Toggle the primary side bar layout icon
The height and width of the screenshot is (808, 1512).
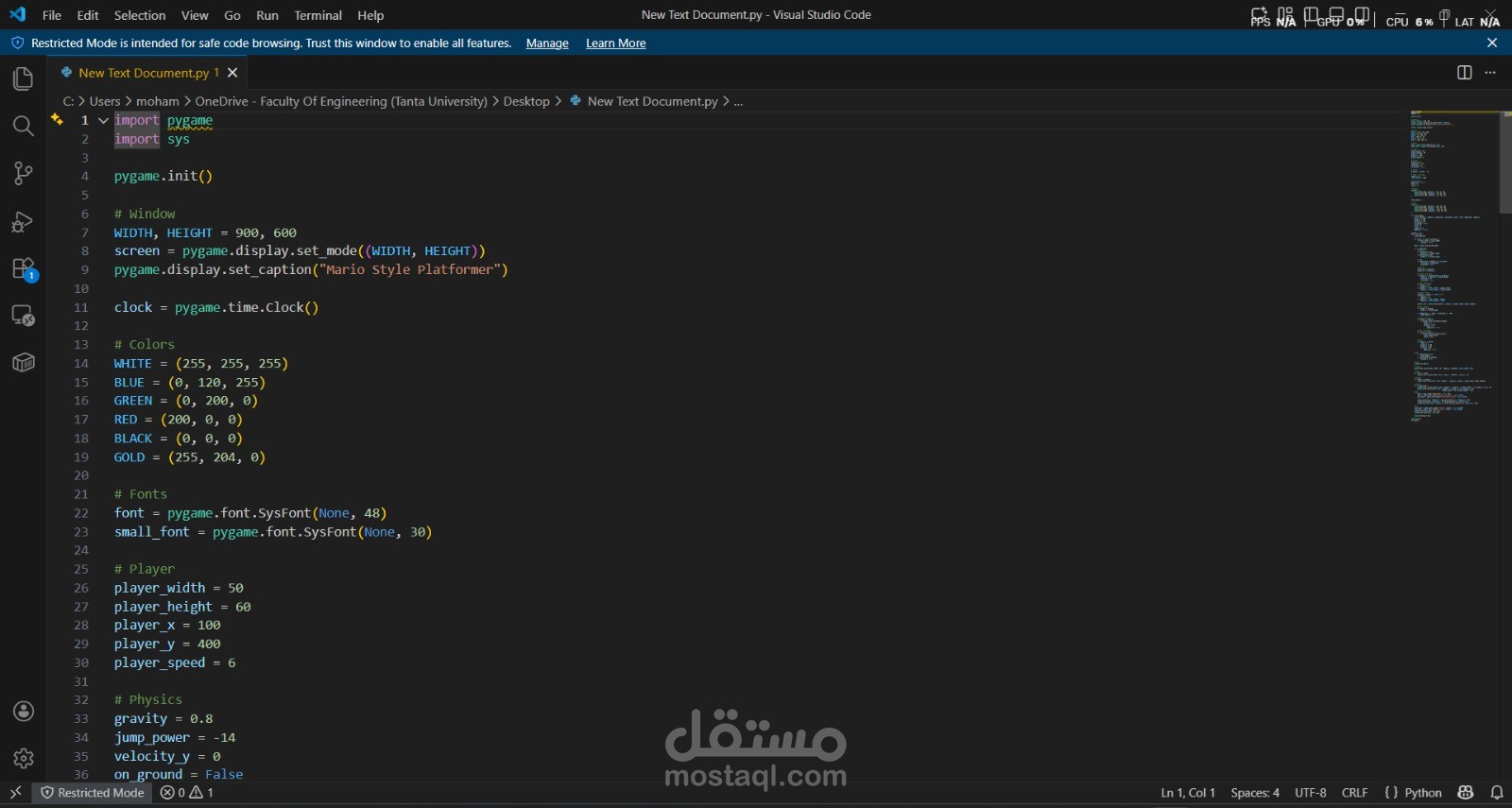(x=1311, y=14)
